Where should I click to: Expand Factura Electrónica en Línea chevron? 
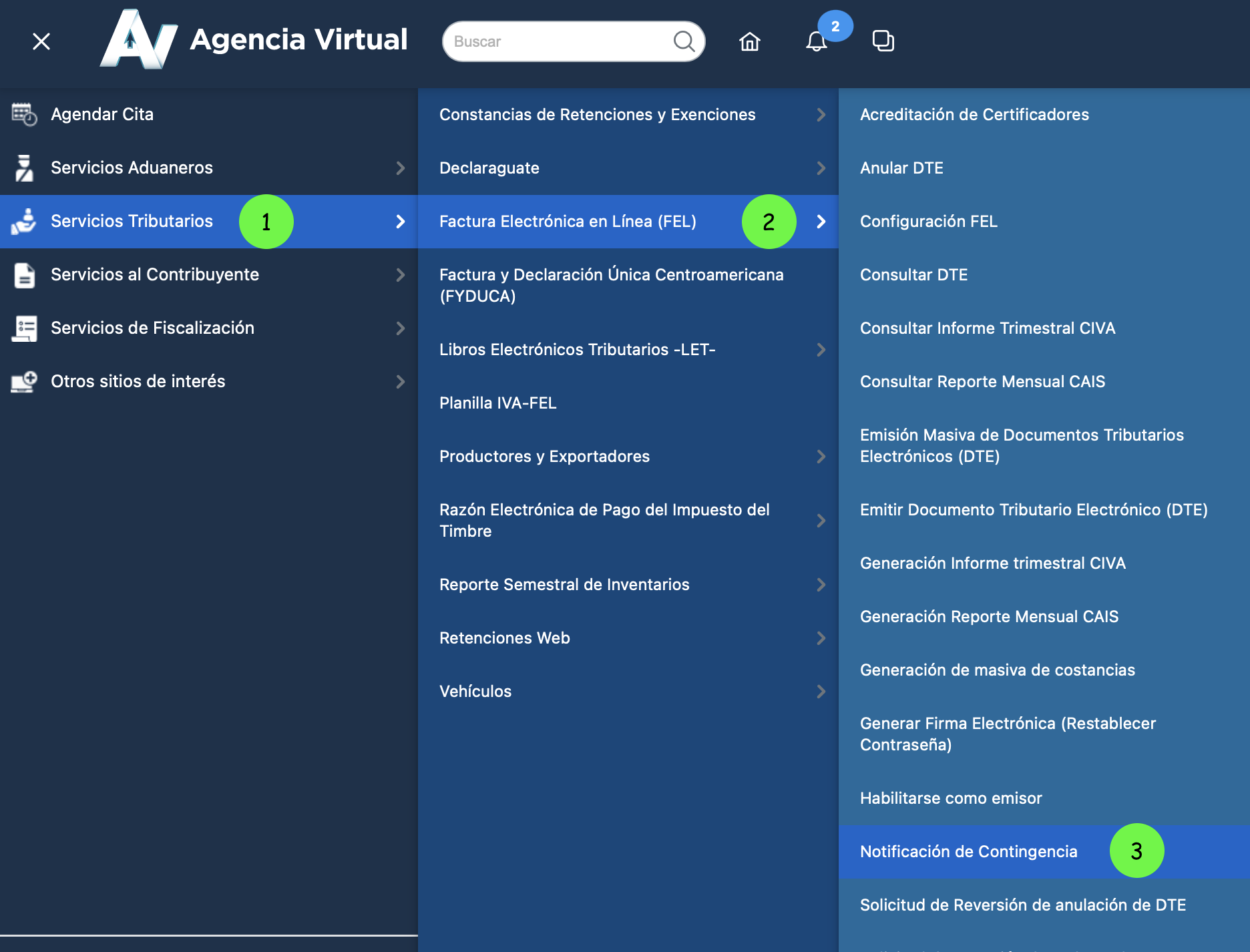(821, 221)
